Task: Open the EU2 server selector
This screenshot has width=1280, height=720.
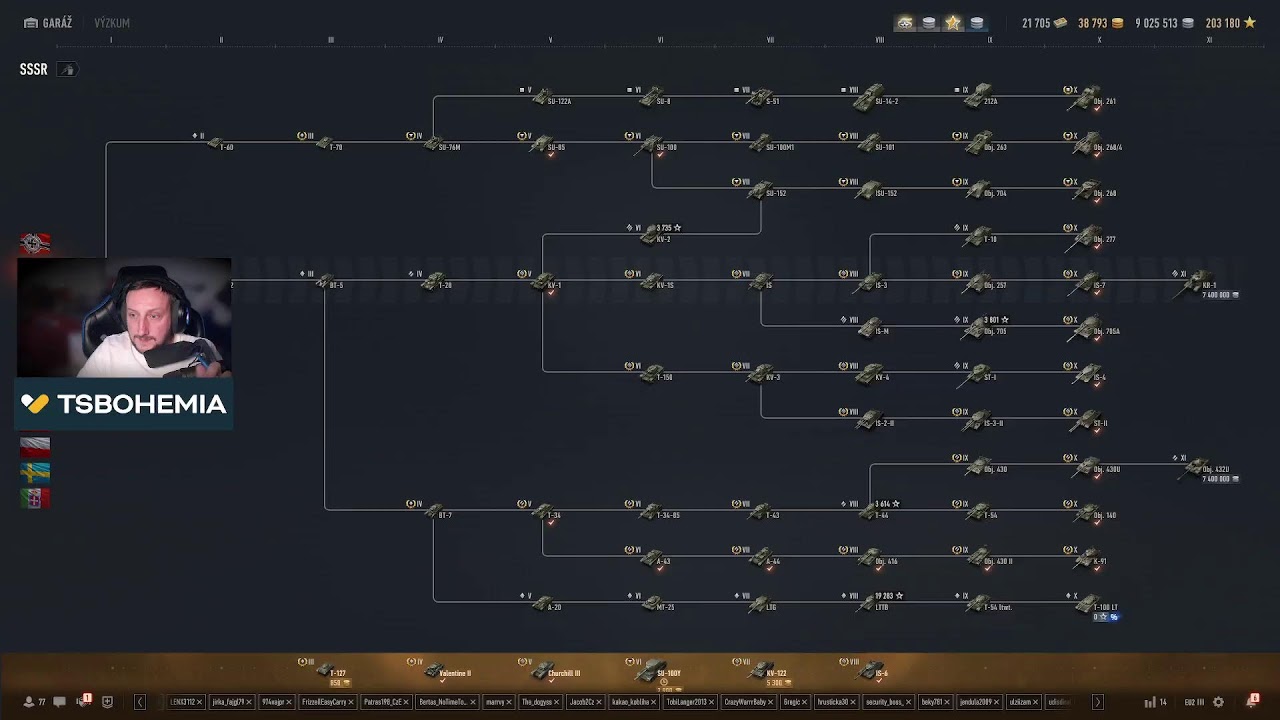Action: click(1194, 702)
